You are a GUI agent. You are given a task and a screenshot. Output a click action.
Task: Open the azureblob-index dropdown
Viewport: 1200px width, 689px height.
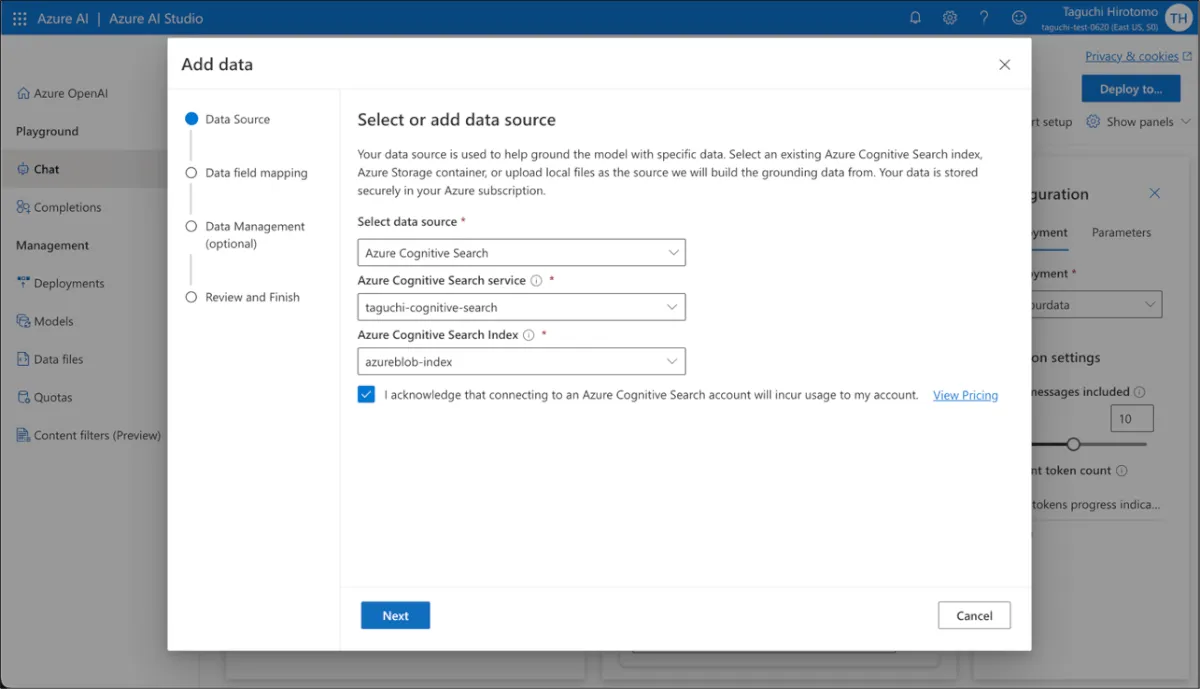point(521,361)
